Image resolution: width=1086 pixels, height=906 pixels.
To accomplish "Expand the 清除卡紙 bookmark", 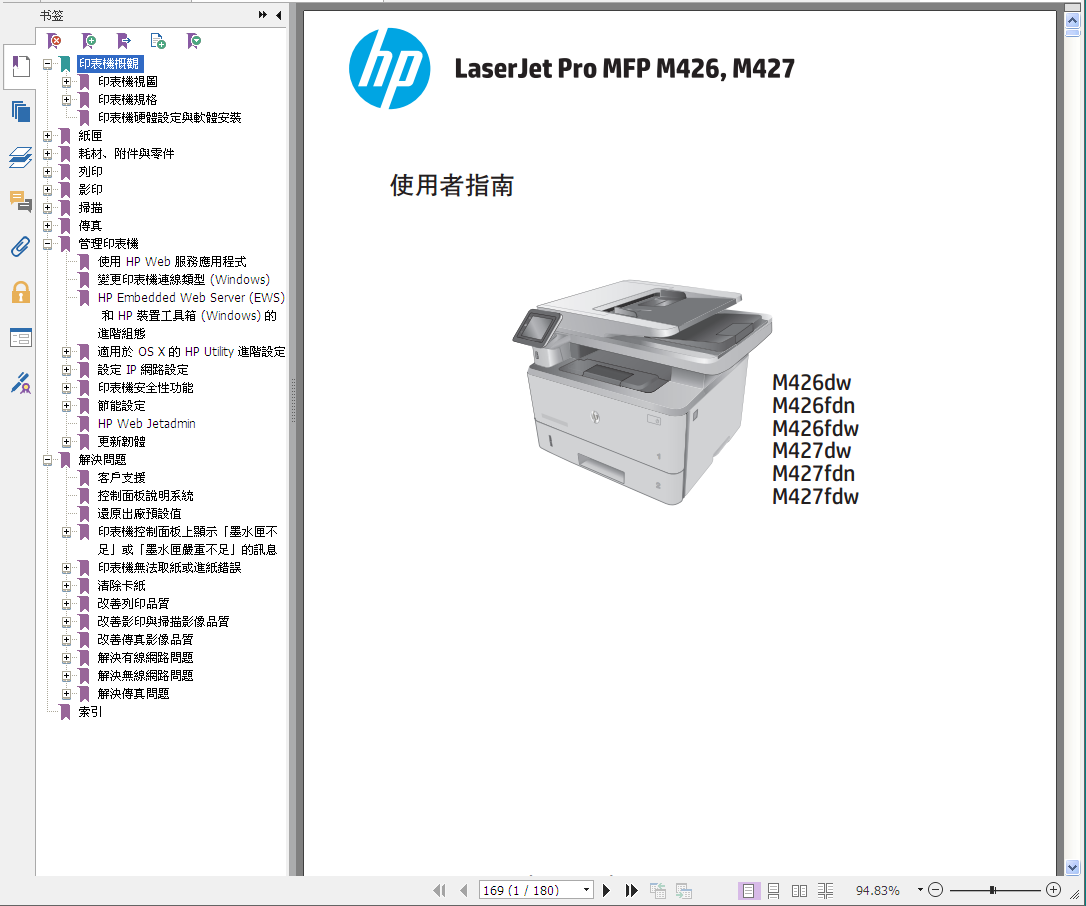I will [x=66, y=586].
